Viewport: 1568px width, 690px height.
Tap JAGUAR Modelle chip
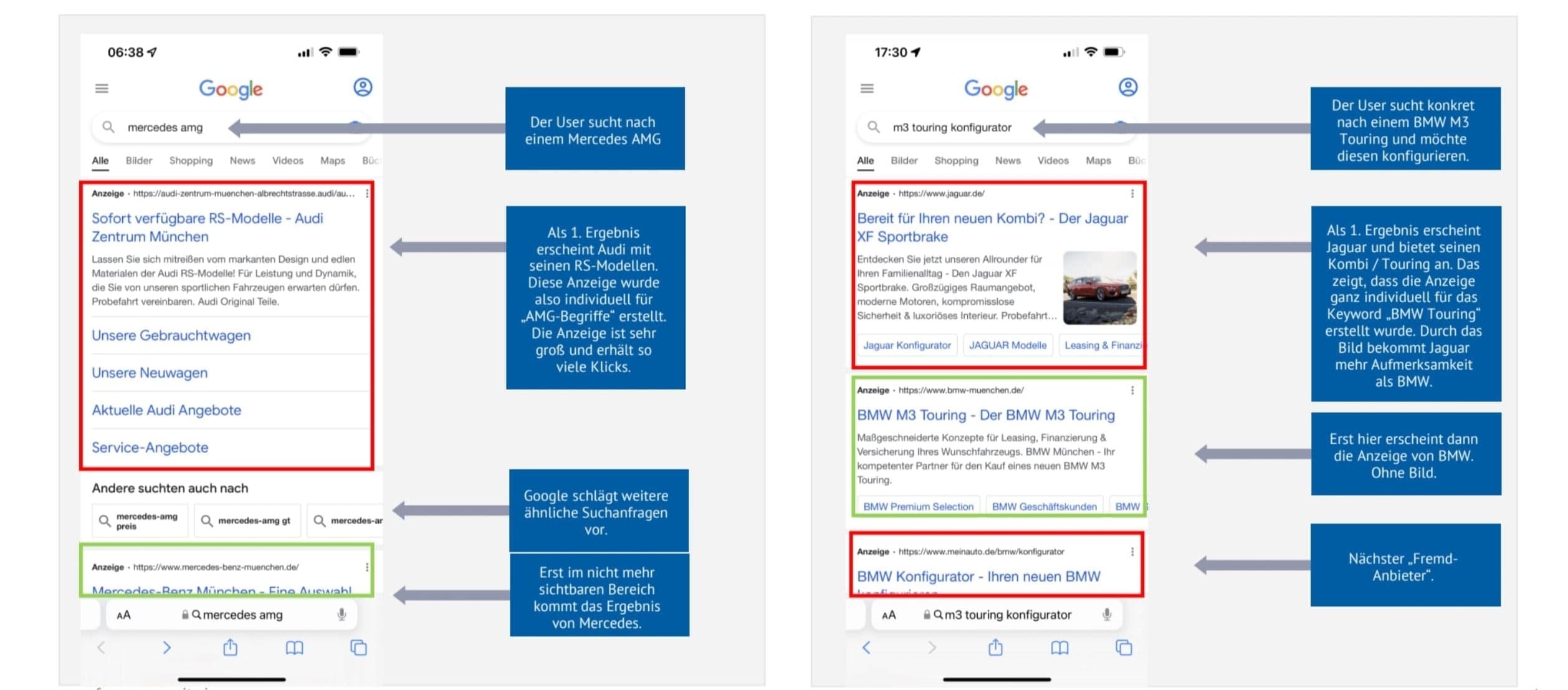click(1008, 345)
